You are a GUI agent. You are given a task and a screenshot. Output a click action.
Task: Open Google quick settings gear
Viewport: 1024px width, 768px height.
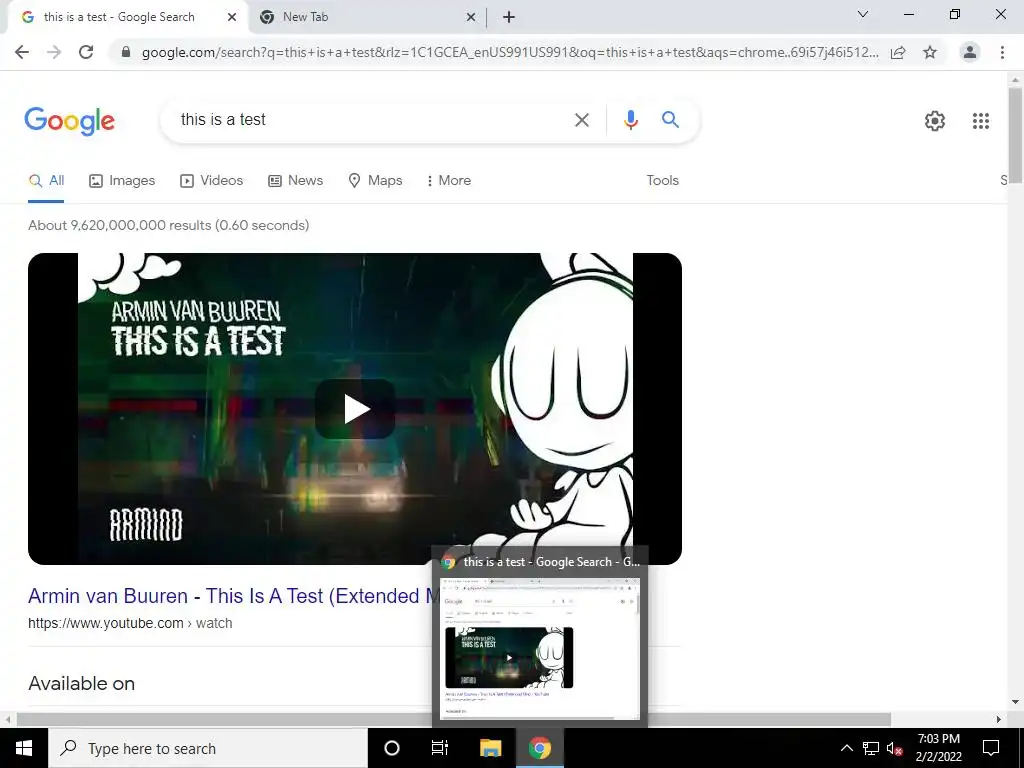tap(935, 121)
